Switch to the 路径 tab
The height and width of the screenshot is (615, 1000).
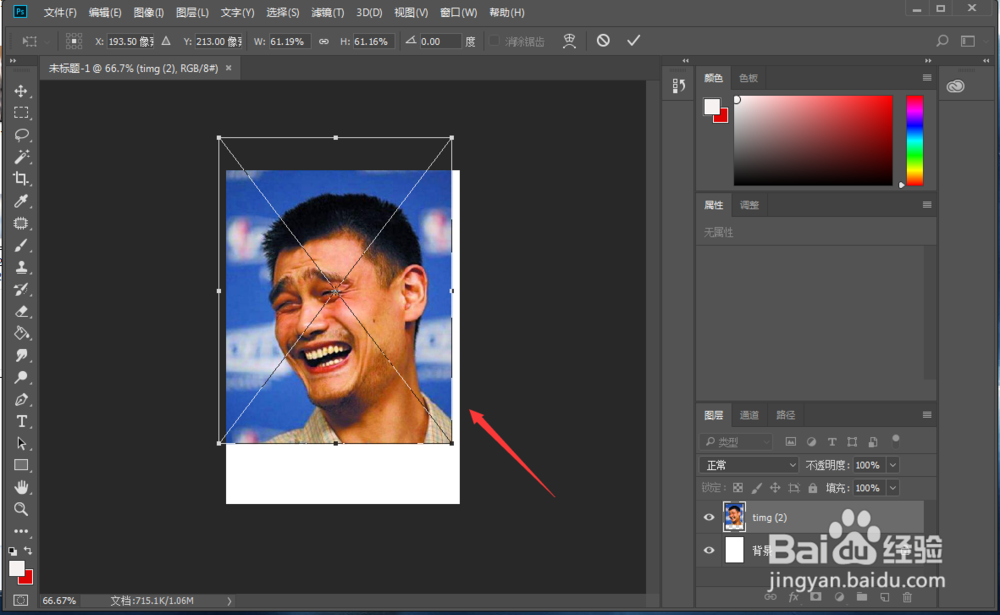pos(786,415)
